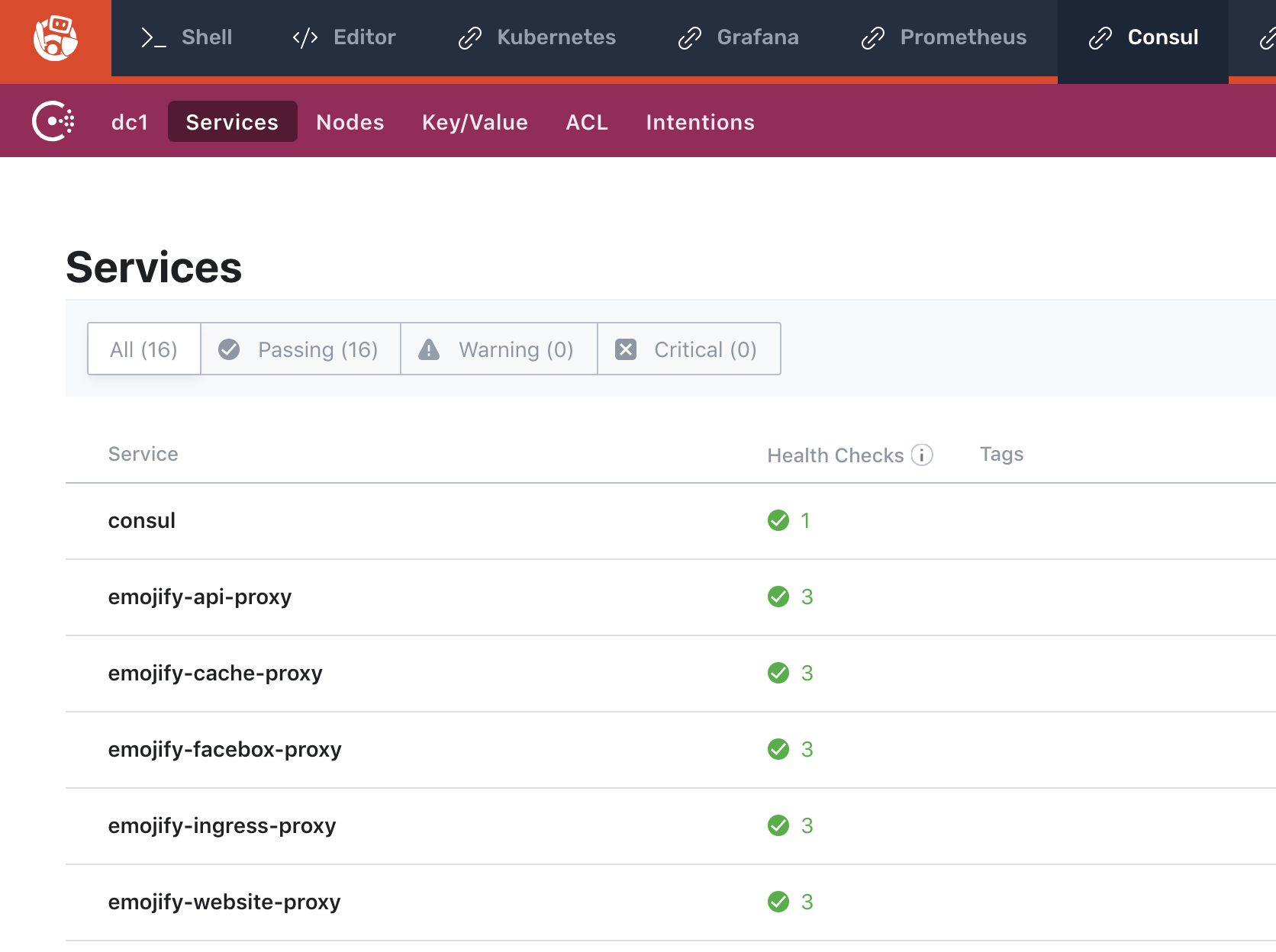This screenshot has width=1276, height=952.
Task: Open the Kubernetes tab
Action: click(x=536, y=37)
